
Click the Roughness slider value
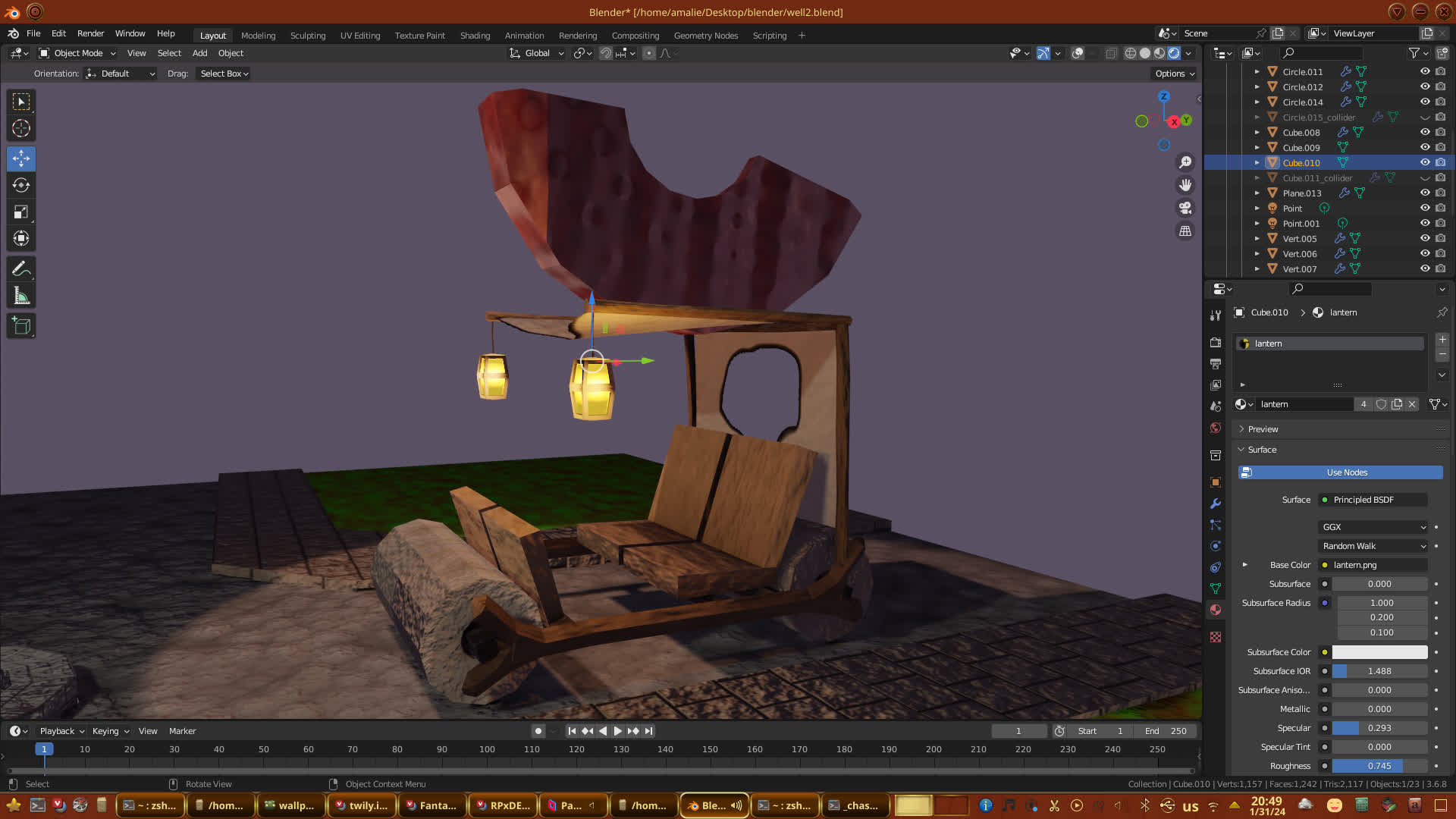[x=1379, y=766]
